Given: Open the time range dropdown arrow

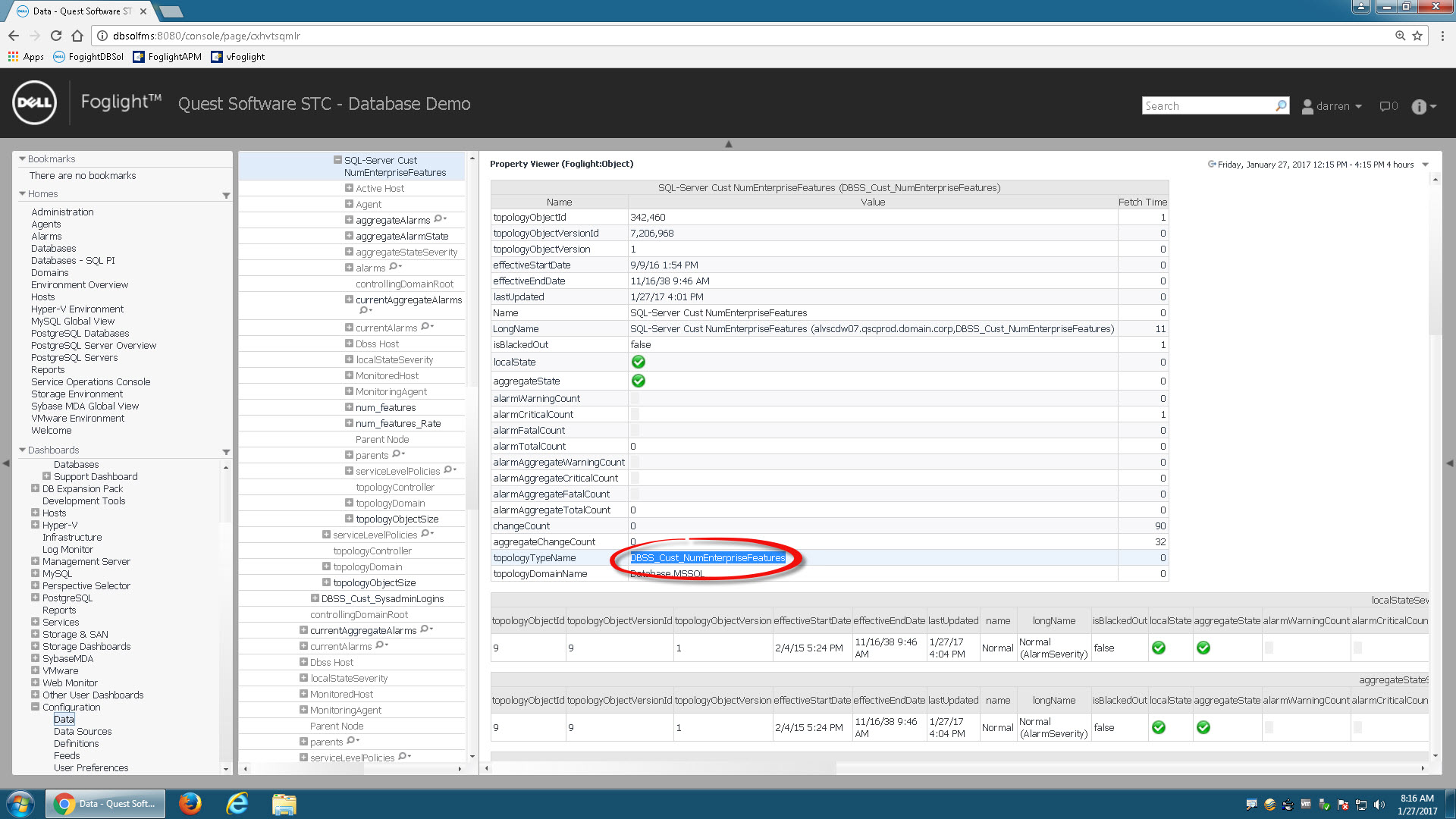Looking at the screenshot, I should 1425,165.
